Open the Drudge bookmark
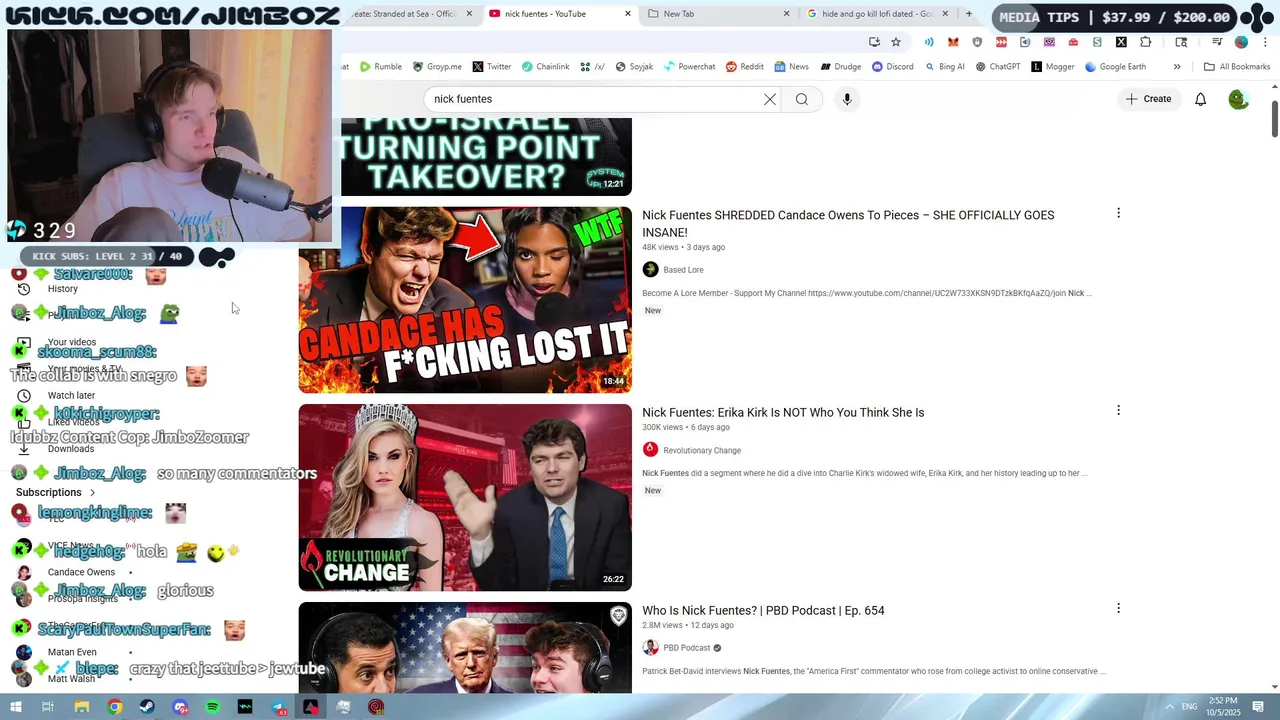Screen dimensions: 1280x720 click(x=840, y=67)
